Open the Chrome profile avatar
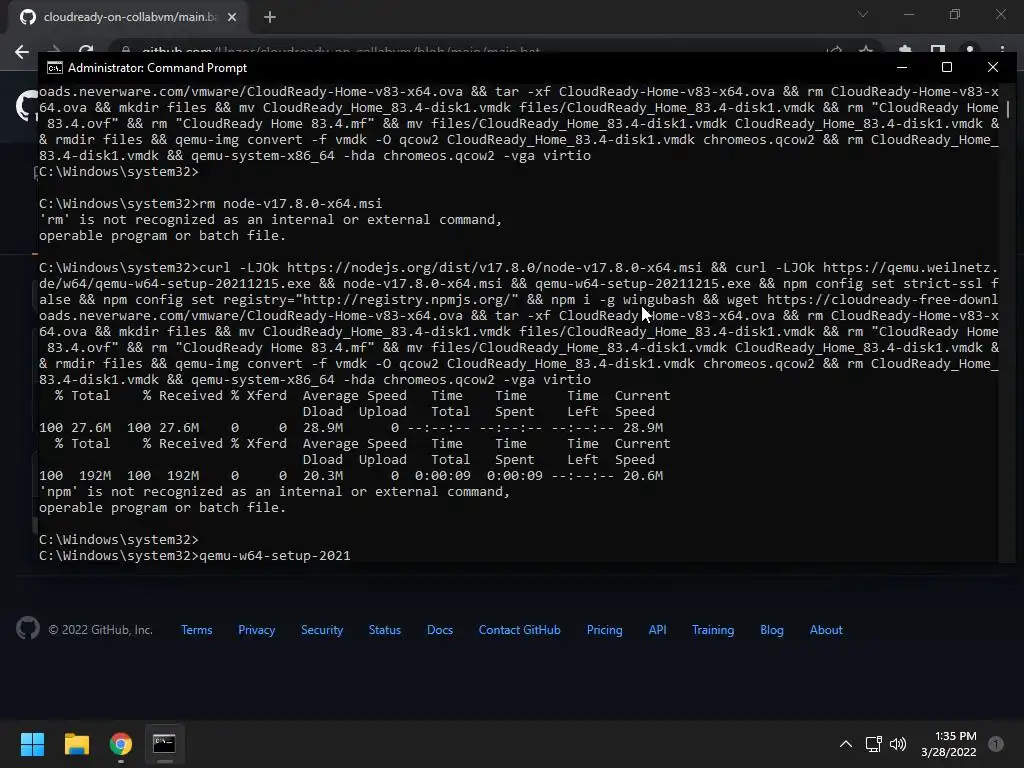Viewport: 1024px width, 768px height. point(970,51)
